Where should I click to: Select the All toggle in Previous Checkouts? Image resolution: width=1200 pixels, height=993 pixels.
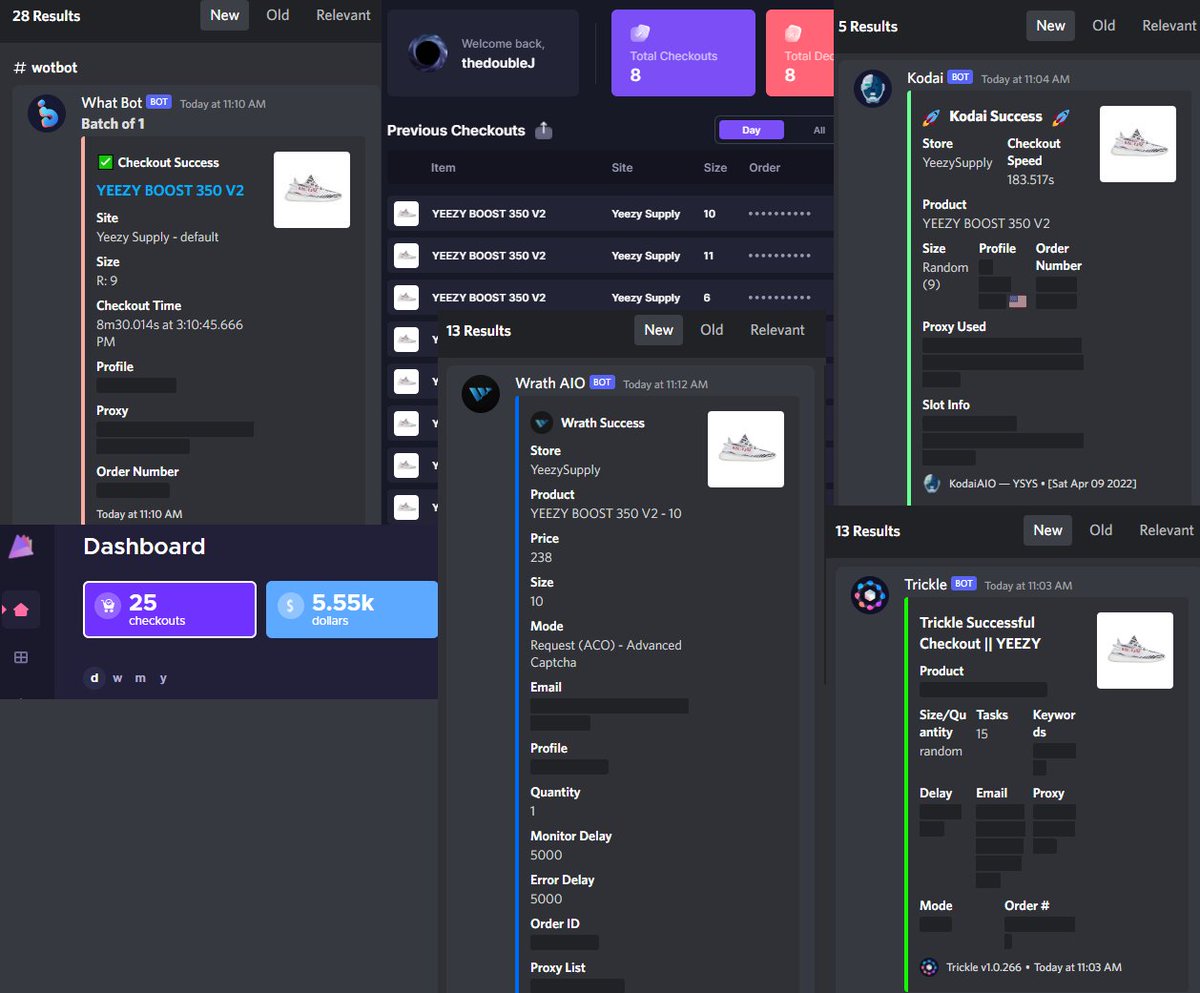[x=819, y=130]
